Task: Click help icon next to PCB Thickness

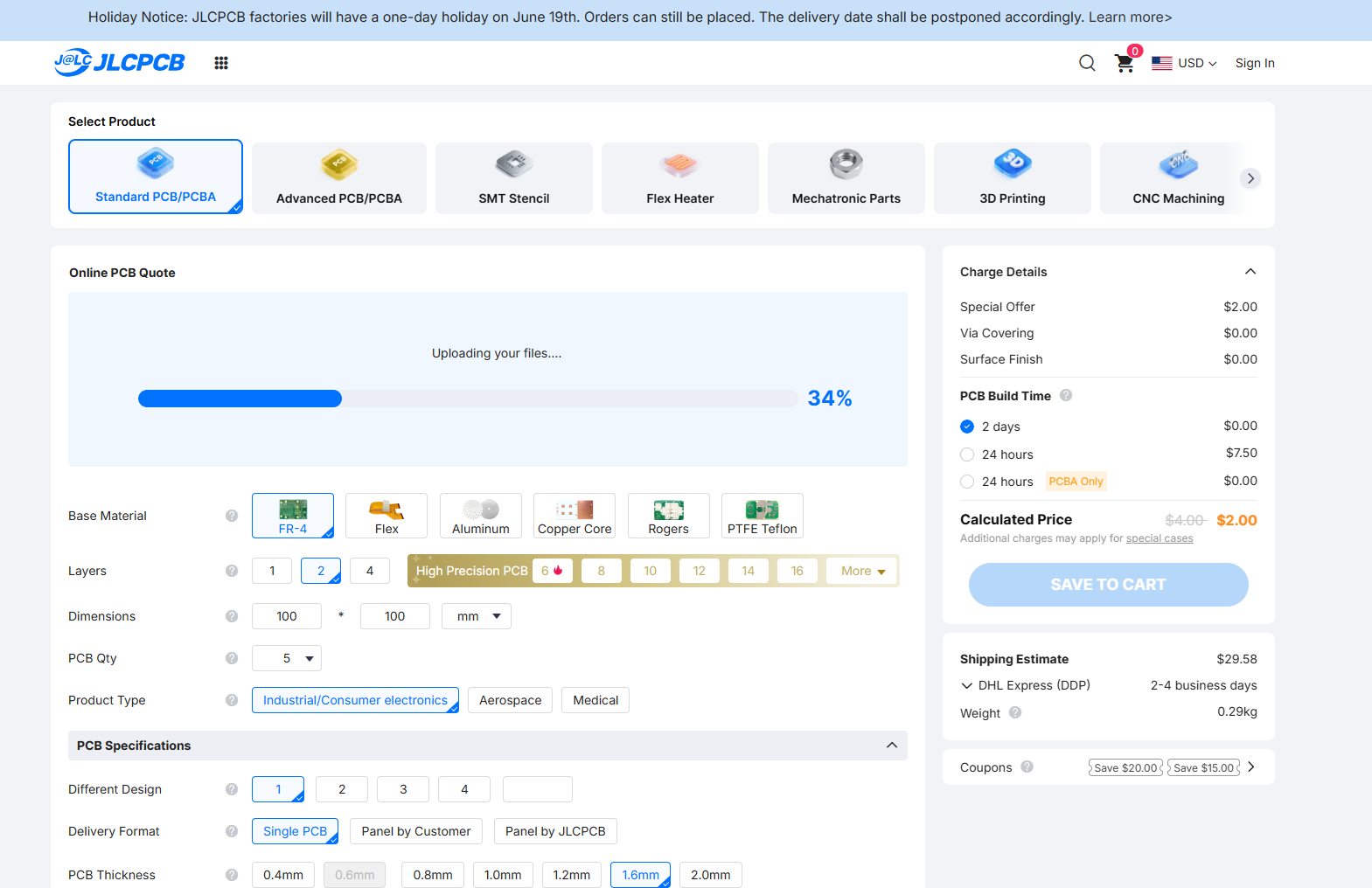Action: (232, 875)
